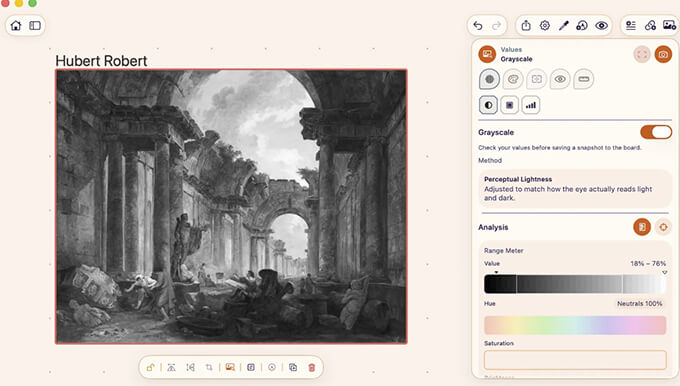This screenshot has width=680, height=386.
Task: Turn off the Grayscale switch
Action: [x=656, y=132]
